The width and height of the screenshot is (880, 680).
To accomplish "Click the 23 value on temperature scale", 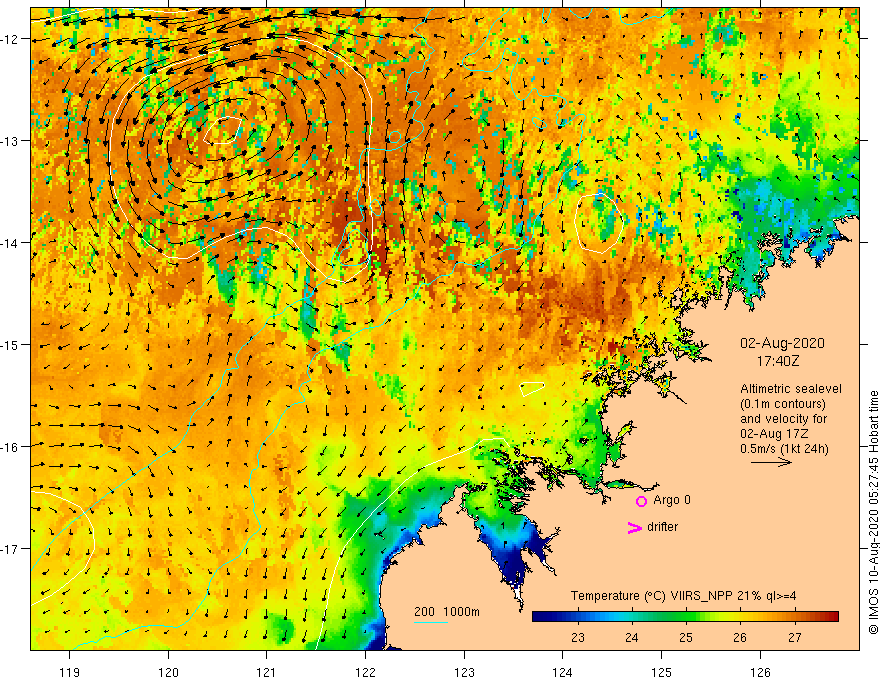I will point(578,637).
